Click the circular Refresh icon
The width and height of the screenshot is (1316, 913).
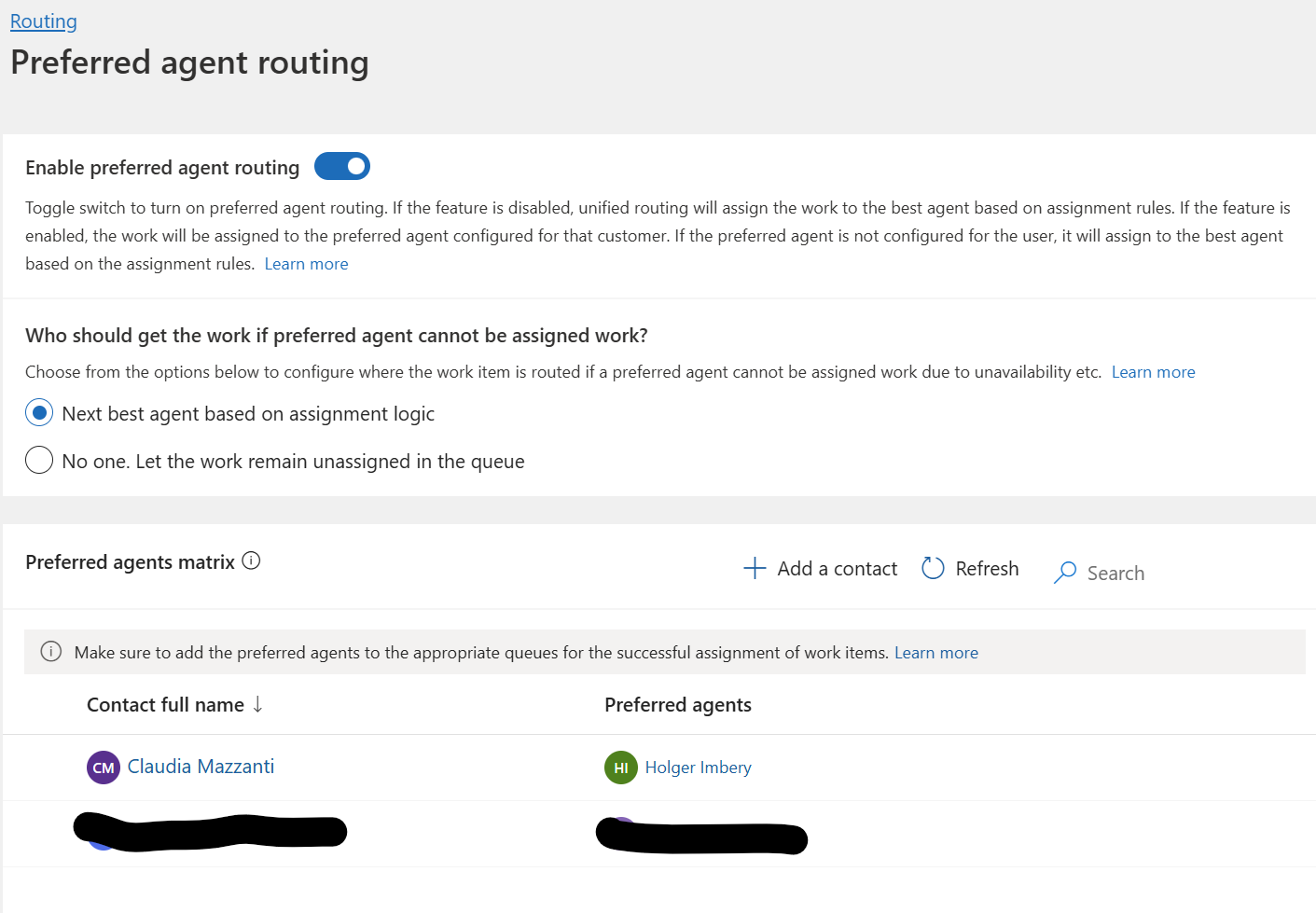933,568
